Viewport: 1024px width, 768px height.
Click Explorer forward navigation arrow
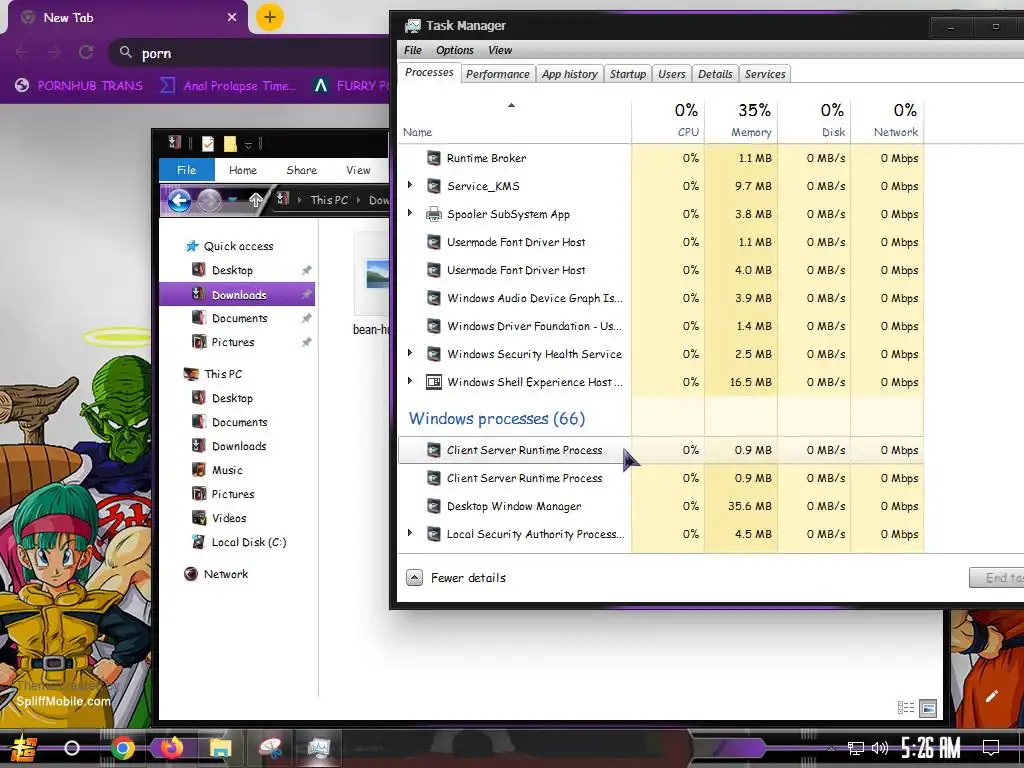209,200
